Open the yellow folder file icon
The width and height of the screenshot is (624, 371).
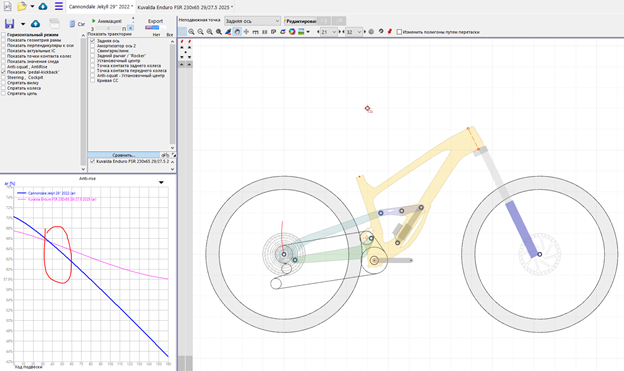[22, 6]
